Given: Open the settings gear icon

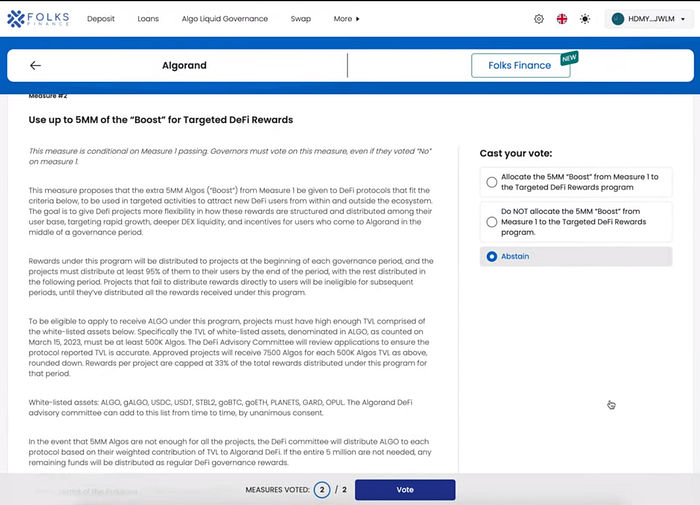Looking at the screenshot, I should [x=539, y=19].
